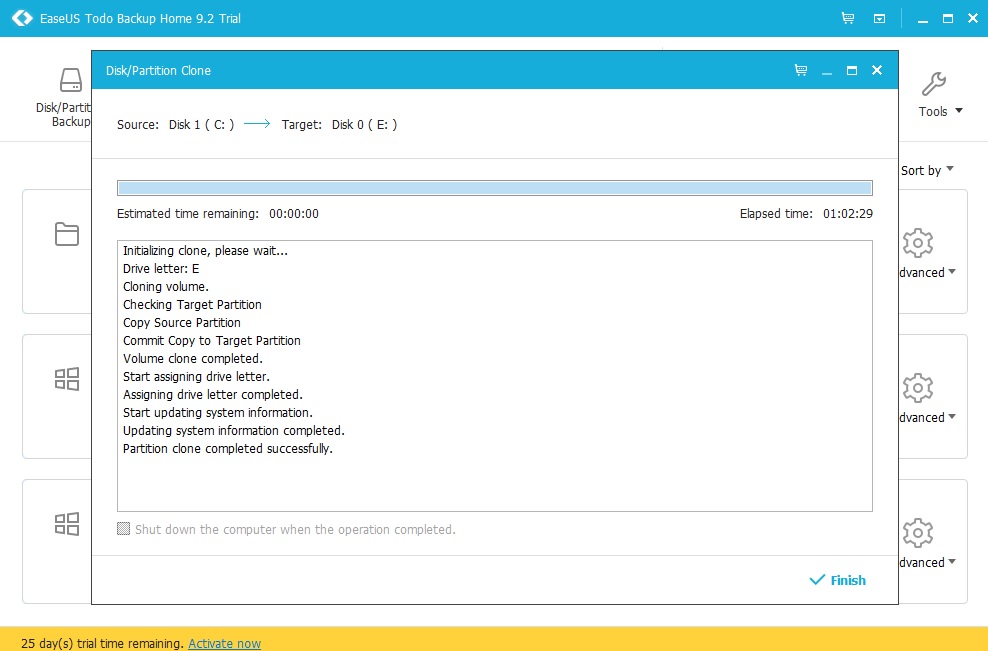This screenshot has width=988, height=651.
Task: Click the gear icon beside the folder card
Action: click(917, 243)
